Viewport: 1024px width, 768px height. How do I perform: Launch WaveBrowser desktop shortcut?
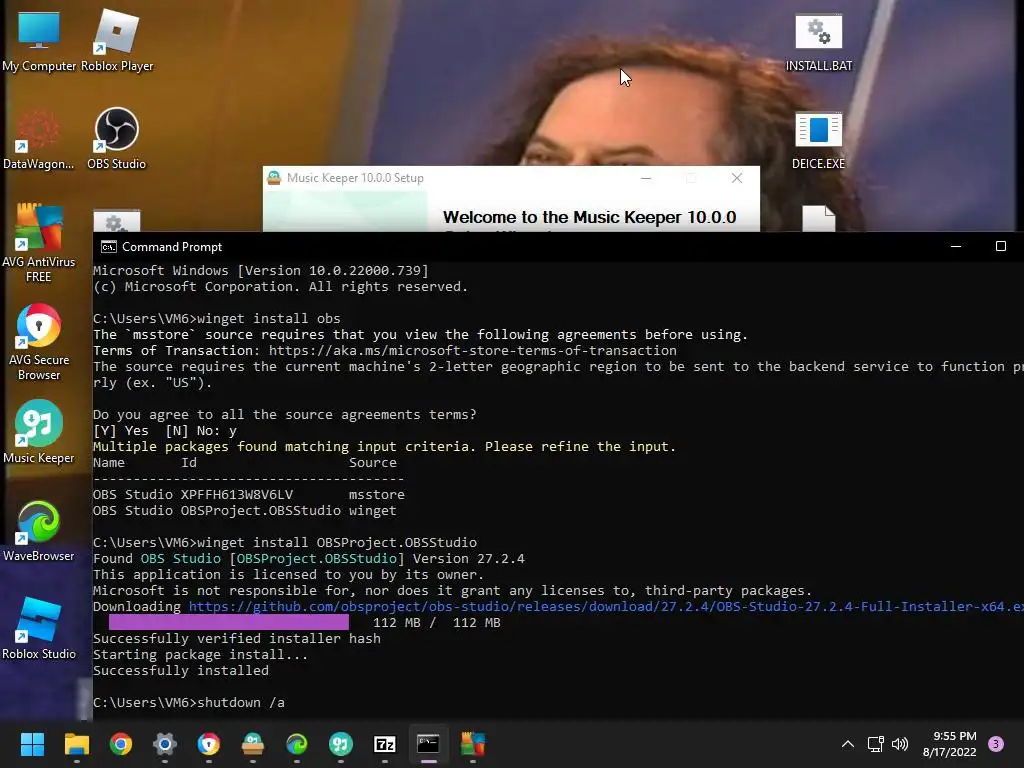39,532
